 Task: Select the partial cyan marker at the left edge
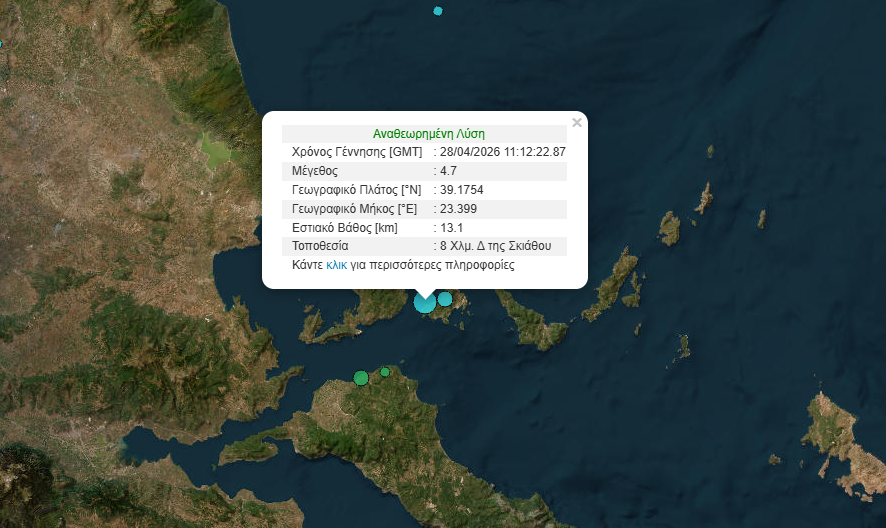(x=1, y=43)
